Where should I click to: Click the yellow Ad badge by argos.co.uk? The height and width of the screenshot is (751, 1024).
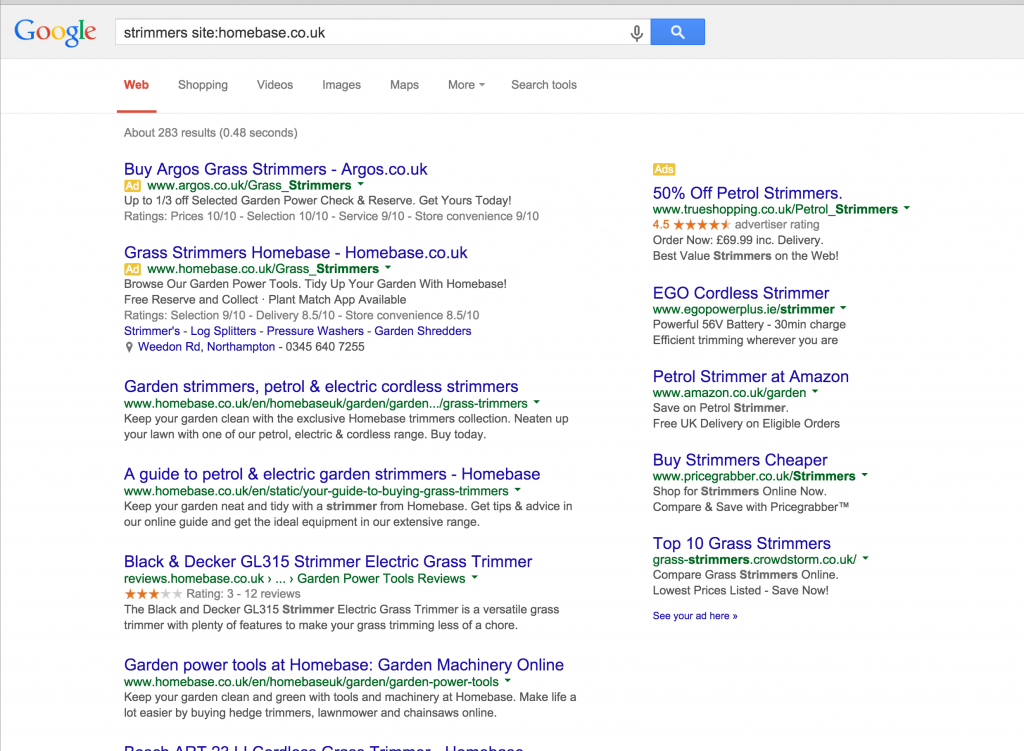click(133, 185)
